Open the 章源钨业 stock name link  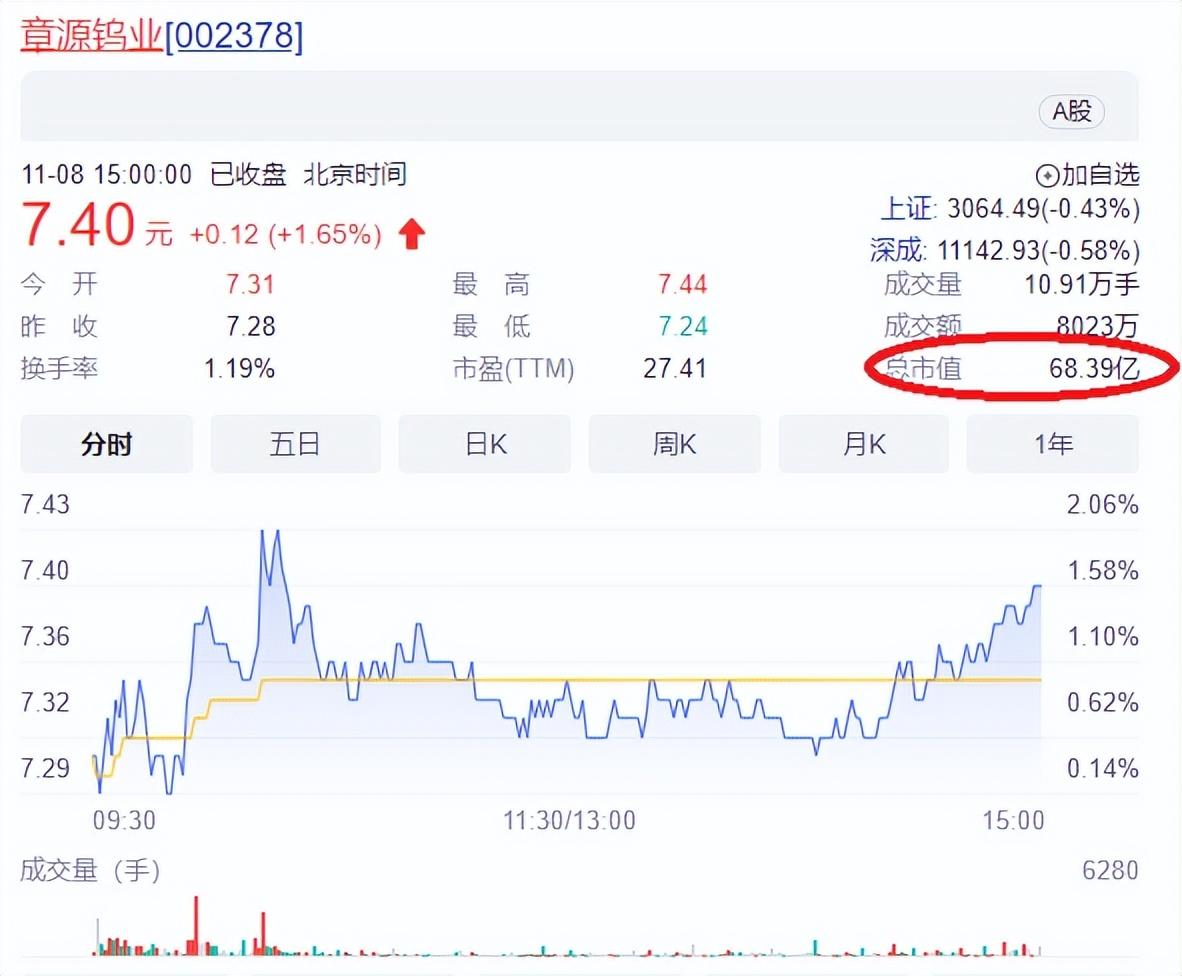[x=91, y=35]
